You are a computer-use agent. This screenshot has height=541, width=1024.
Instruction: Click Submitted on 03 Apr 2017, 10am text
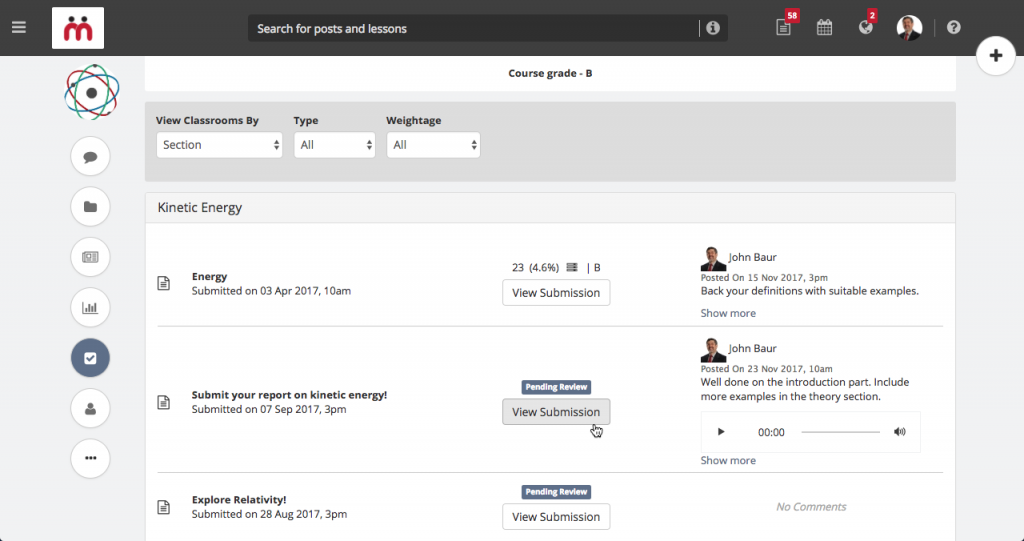coord(271,291)
